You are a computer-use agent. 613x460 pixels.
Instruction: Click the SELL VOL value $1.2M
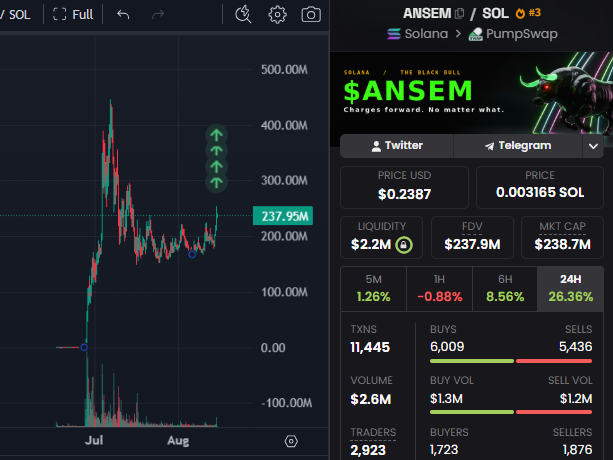[576, 399]
